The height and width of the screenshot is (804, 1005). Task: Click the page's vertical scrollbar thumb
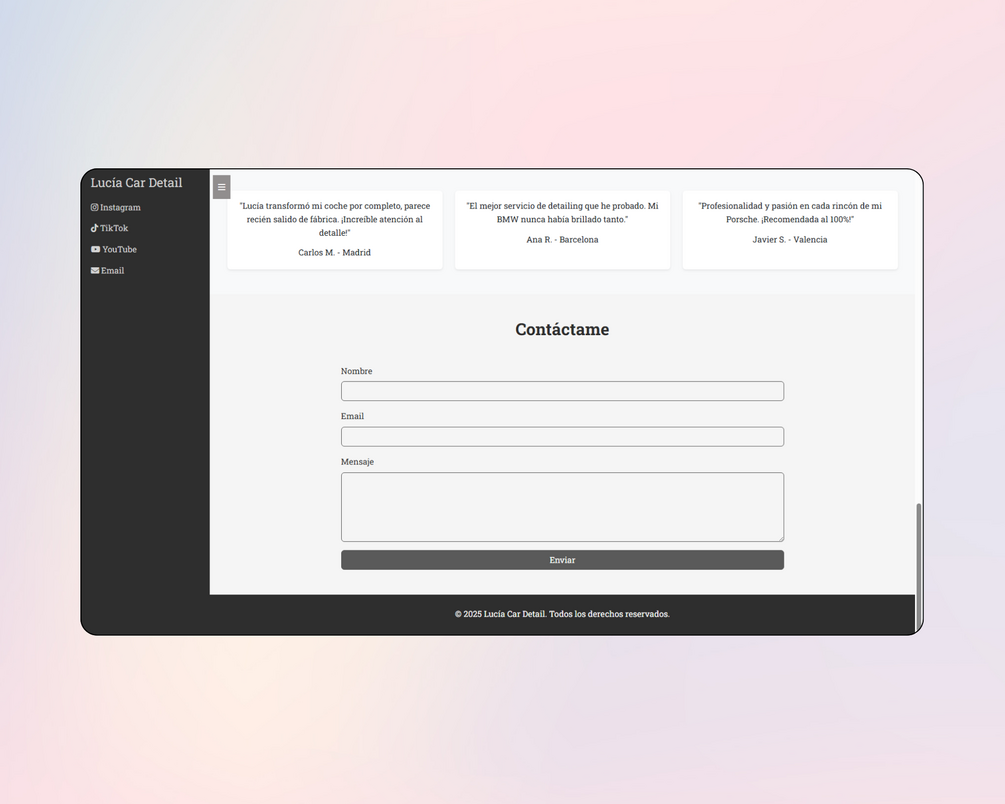[918, 567]
